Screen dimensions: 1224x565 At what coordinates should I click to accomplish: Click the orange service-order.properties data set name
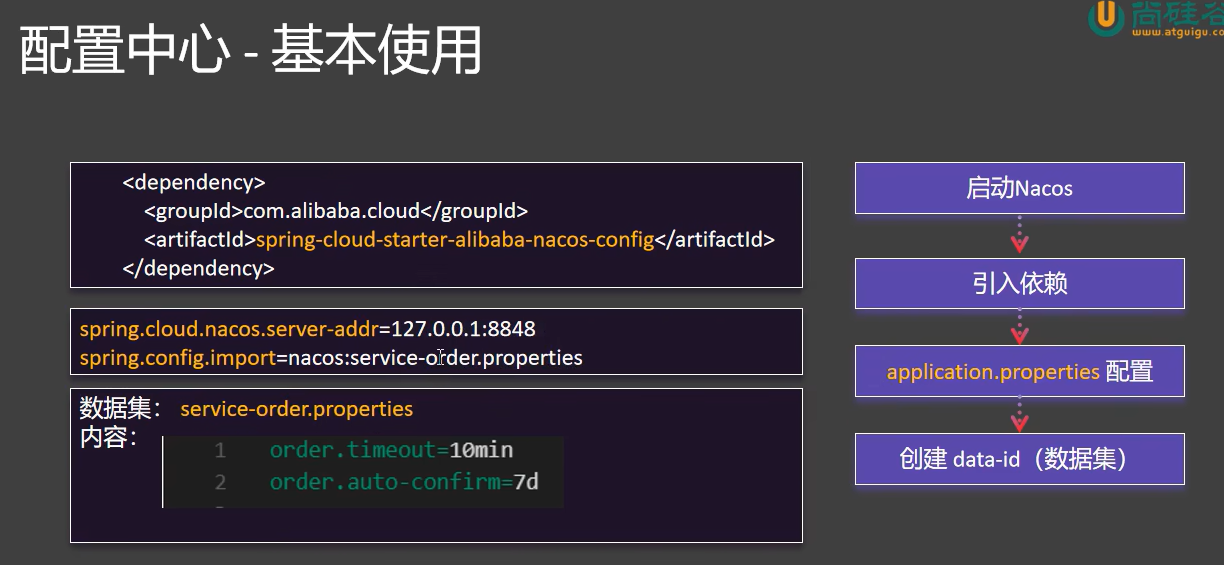pyautogui.click(x=296, y=409)
